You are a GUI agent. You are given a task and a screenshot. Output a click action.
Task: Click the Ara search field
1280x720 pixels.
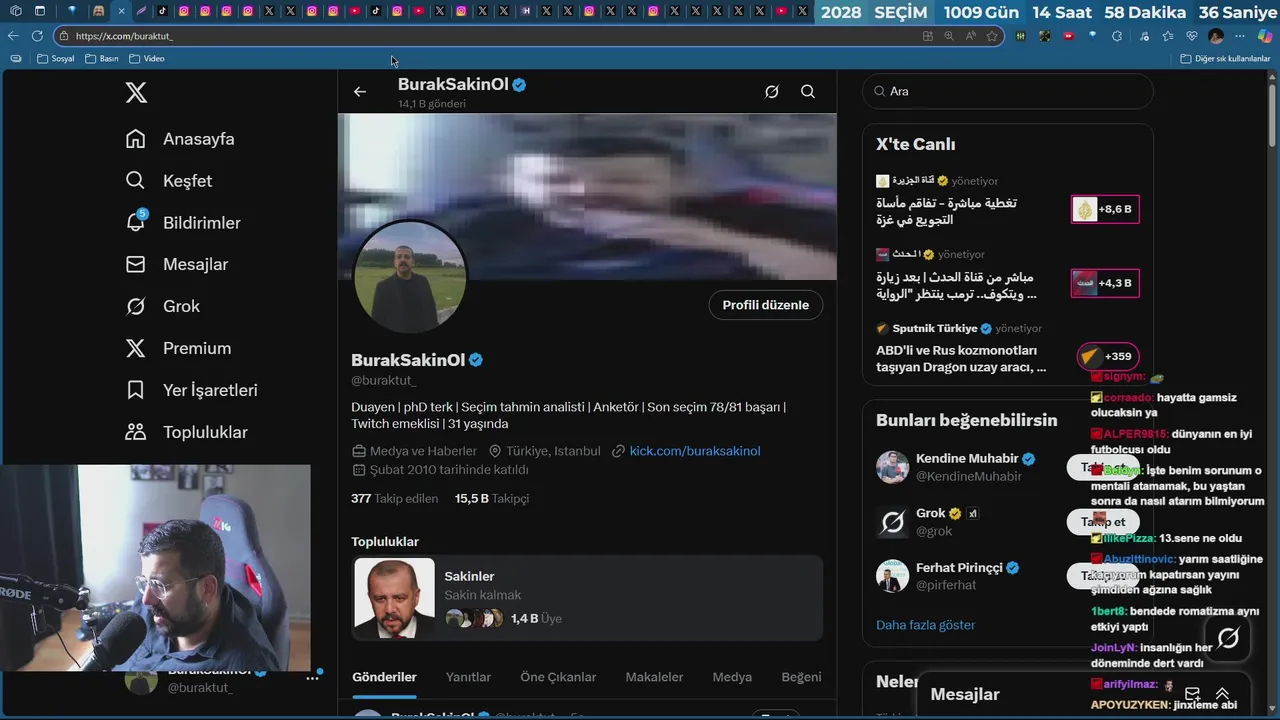tap(1008, 91)
